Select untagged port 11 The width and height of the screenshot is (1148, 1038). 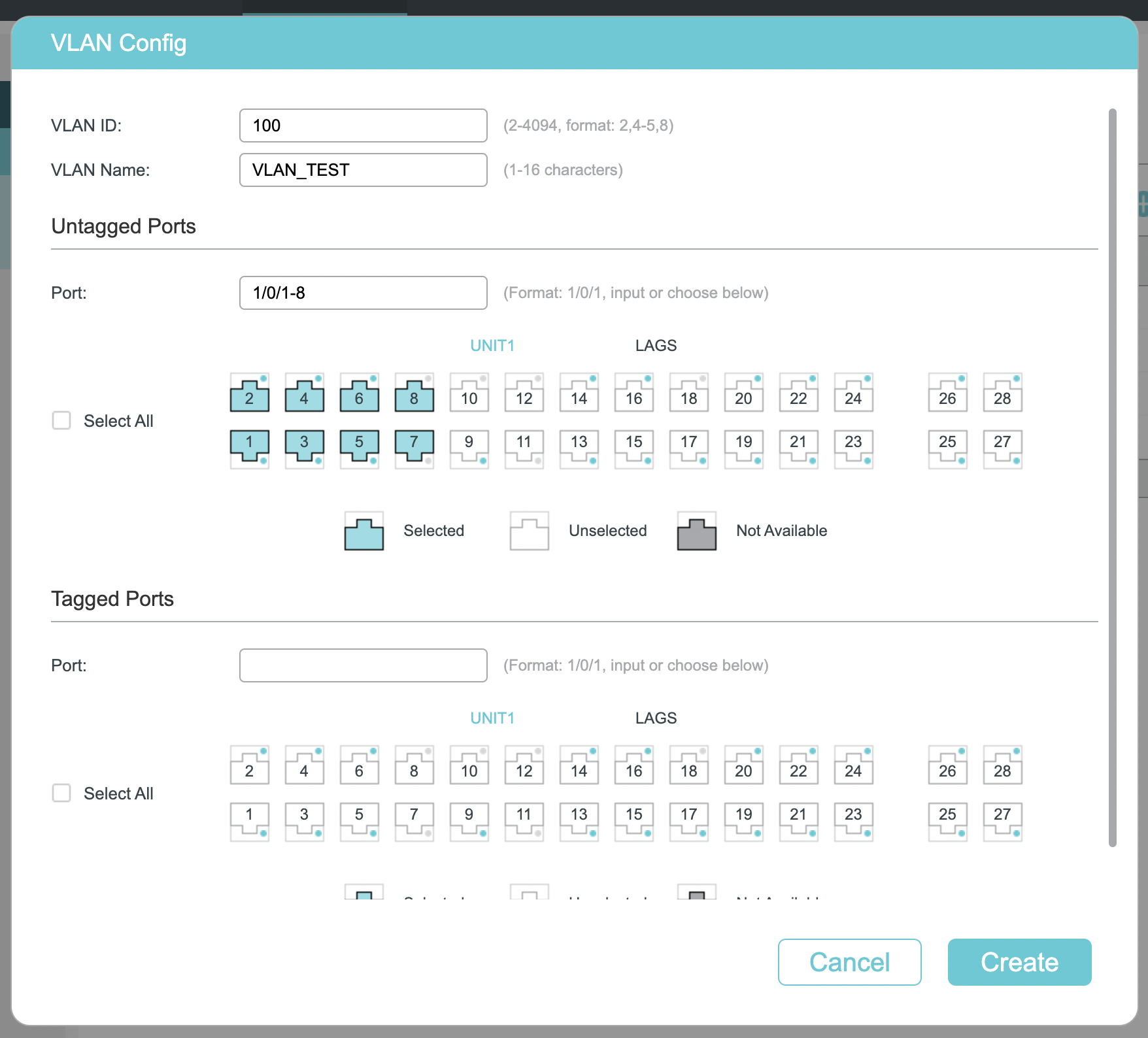coord(524,449)
